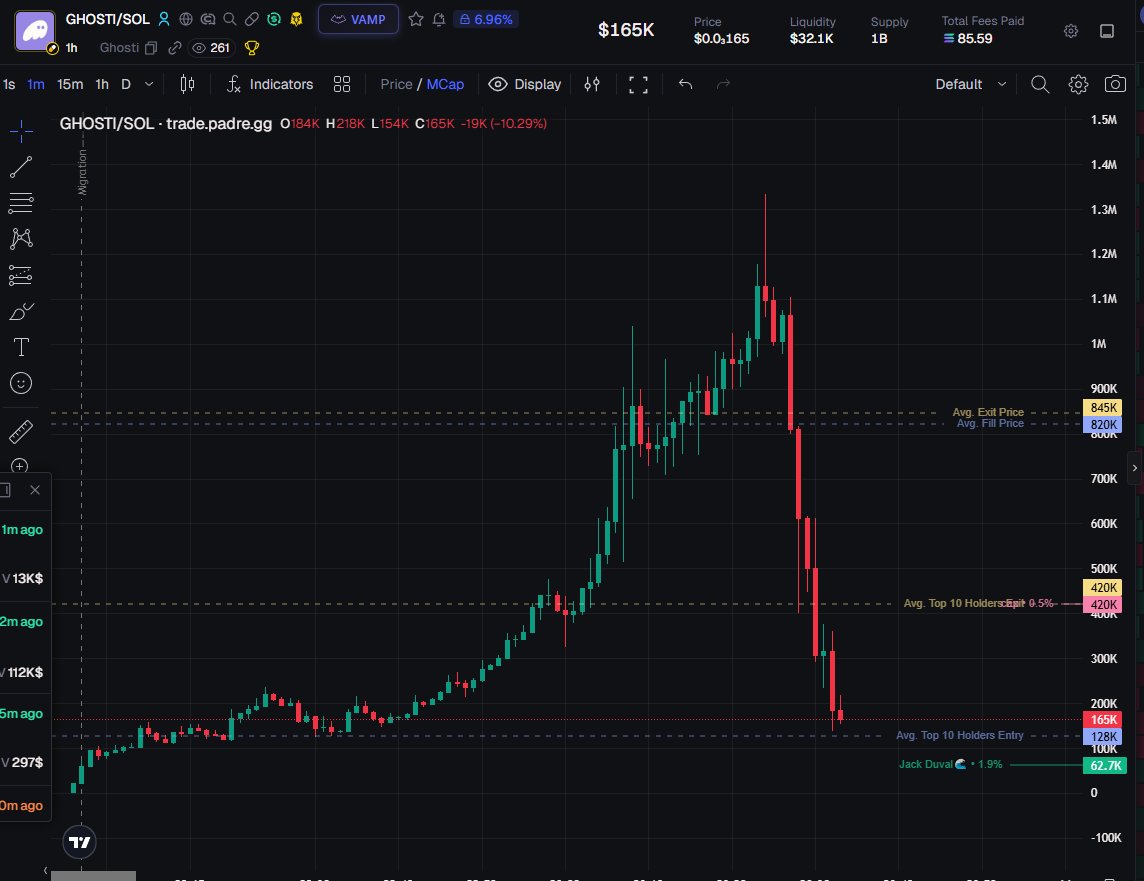Open the gold trophy icon
The height and width of the screenshot is (881, 1144).
point(252,48)
